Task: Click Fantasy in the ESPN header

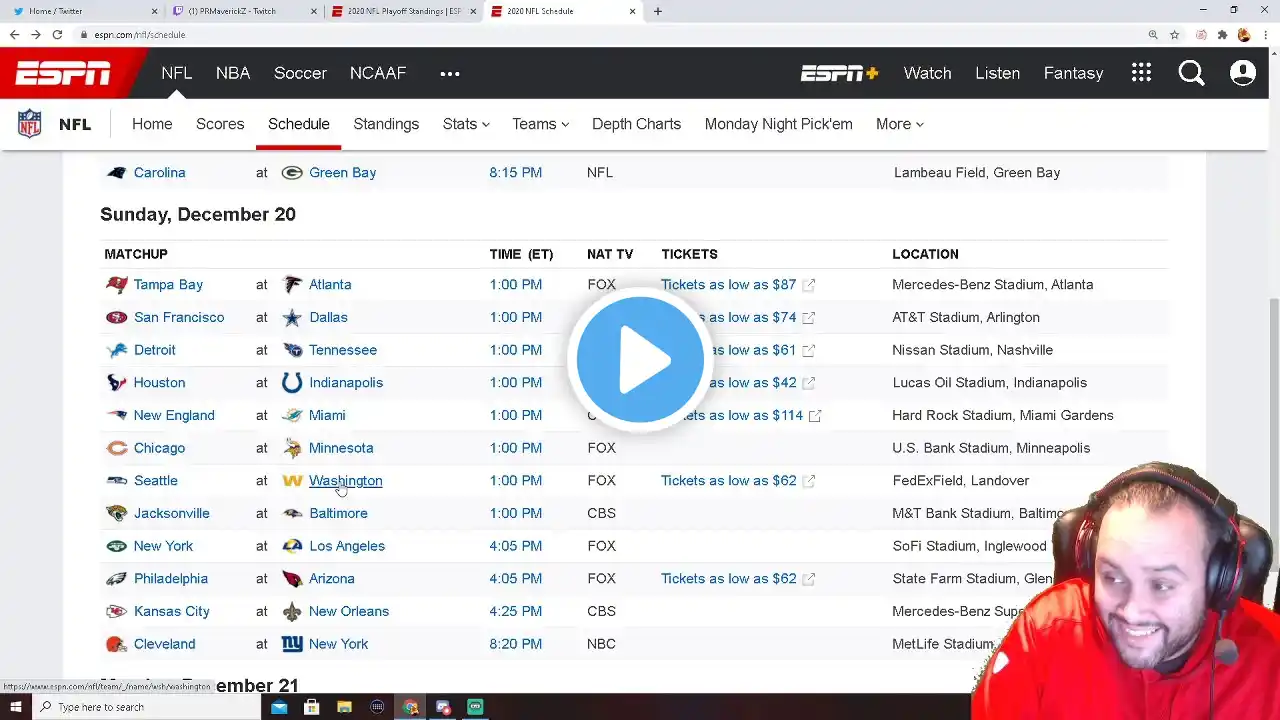Action: pos(1073,73)
